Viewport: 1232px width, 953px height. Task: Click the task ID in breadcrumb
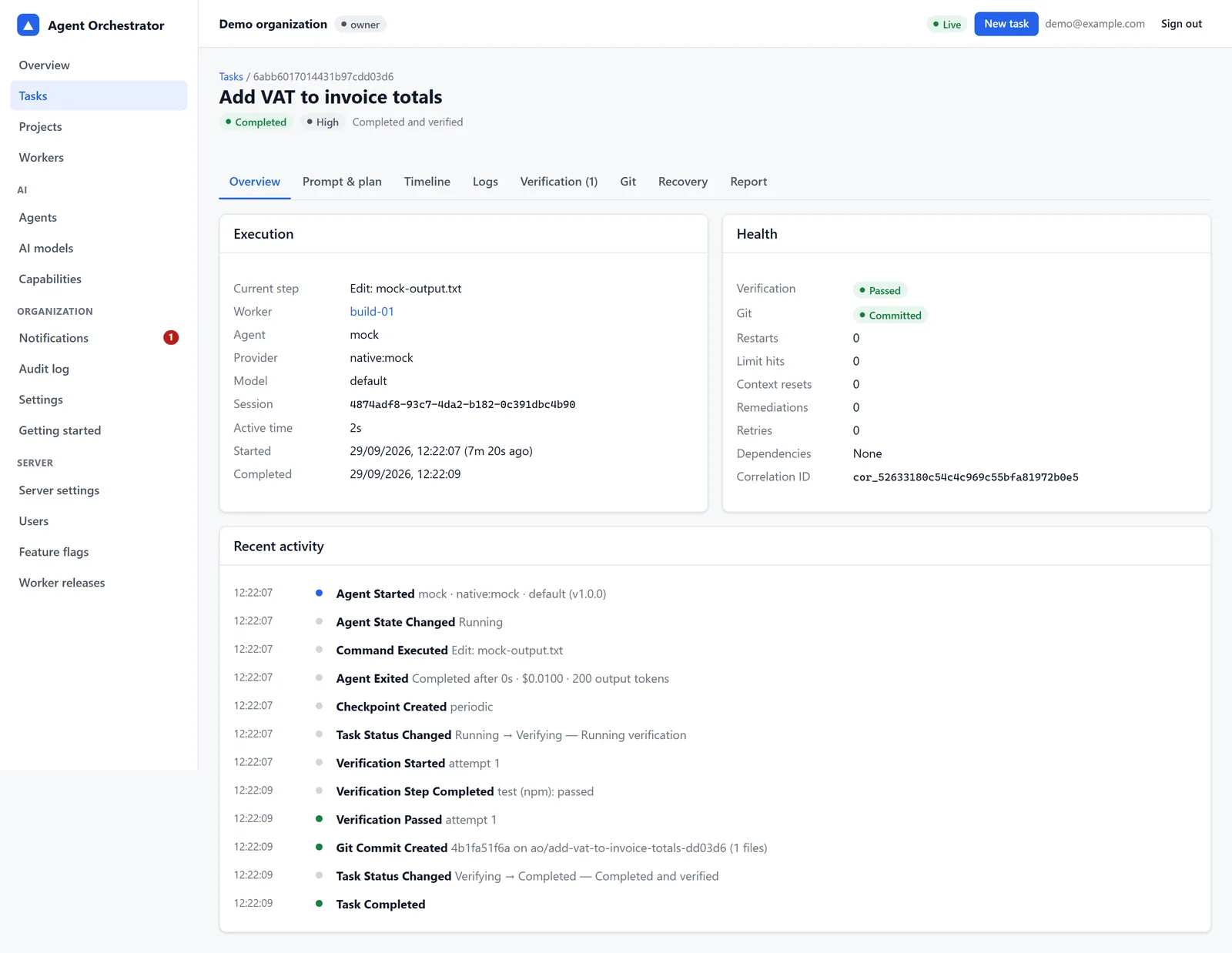[323, 77]
